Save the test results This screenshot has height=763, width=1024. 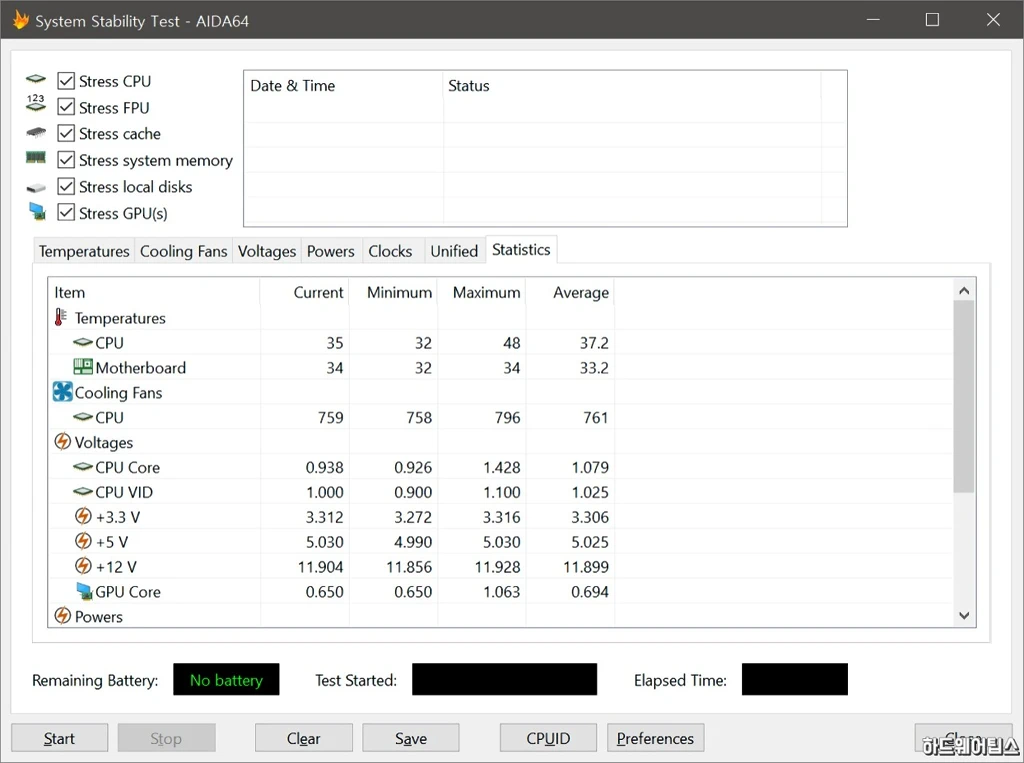[x=411, y=738]
